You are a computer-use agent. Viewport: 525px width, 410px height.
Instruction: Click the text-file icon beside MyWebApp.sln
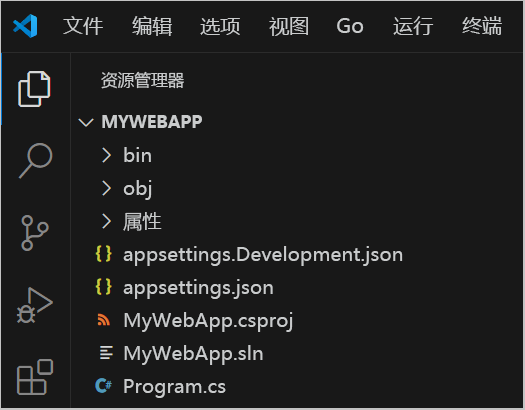coord(106,353)
